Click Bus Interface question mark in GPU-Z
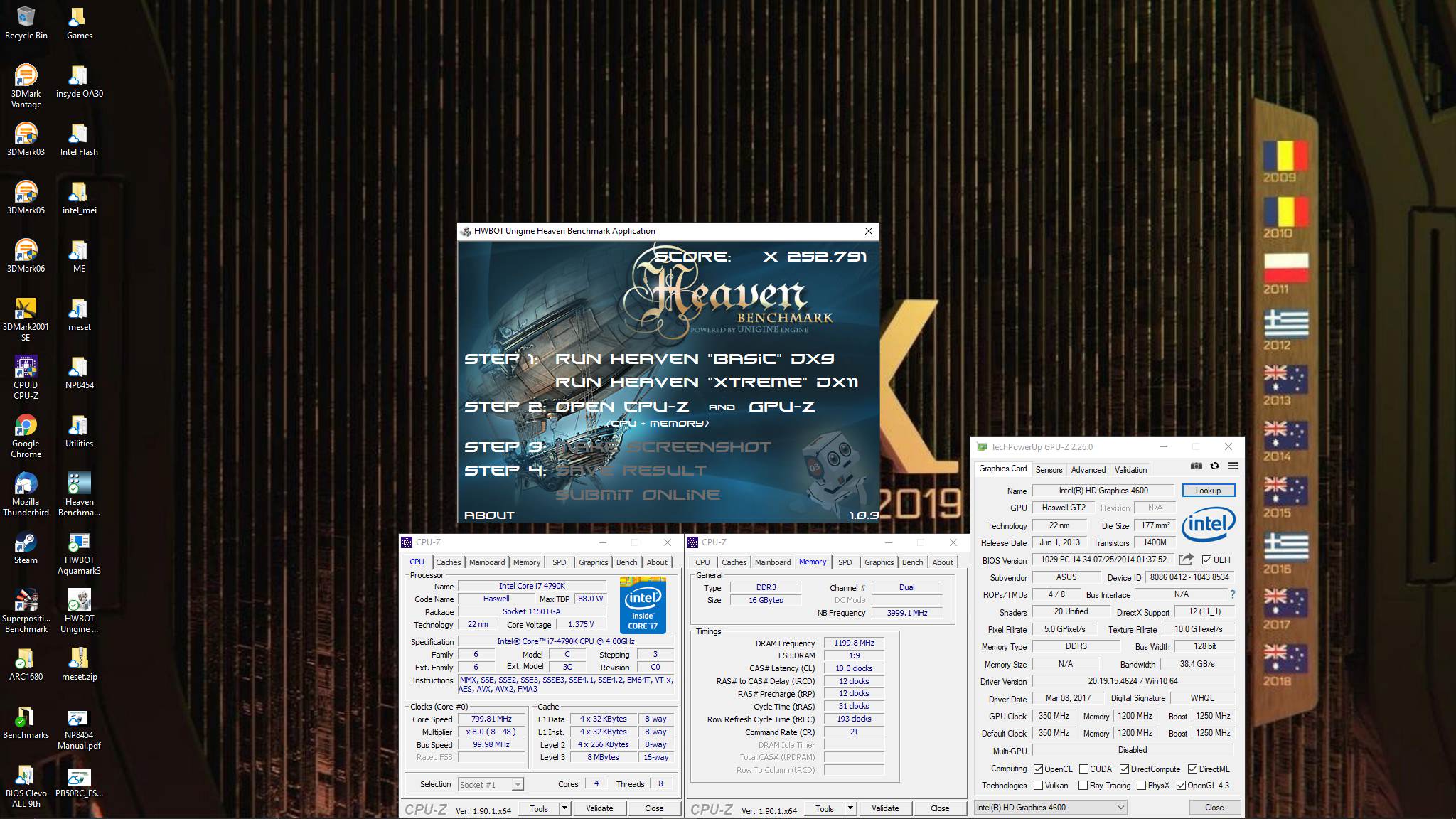Viewport: 1456px width, 819px height. (1232, 594)
